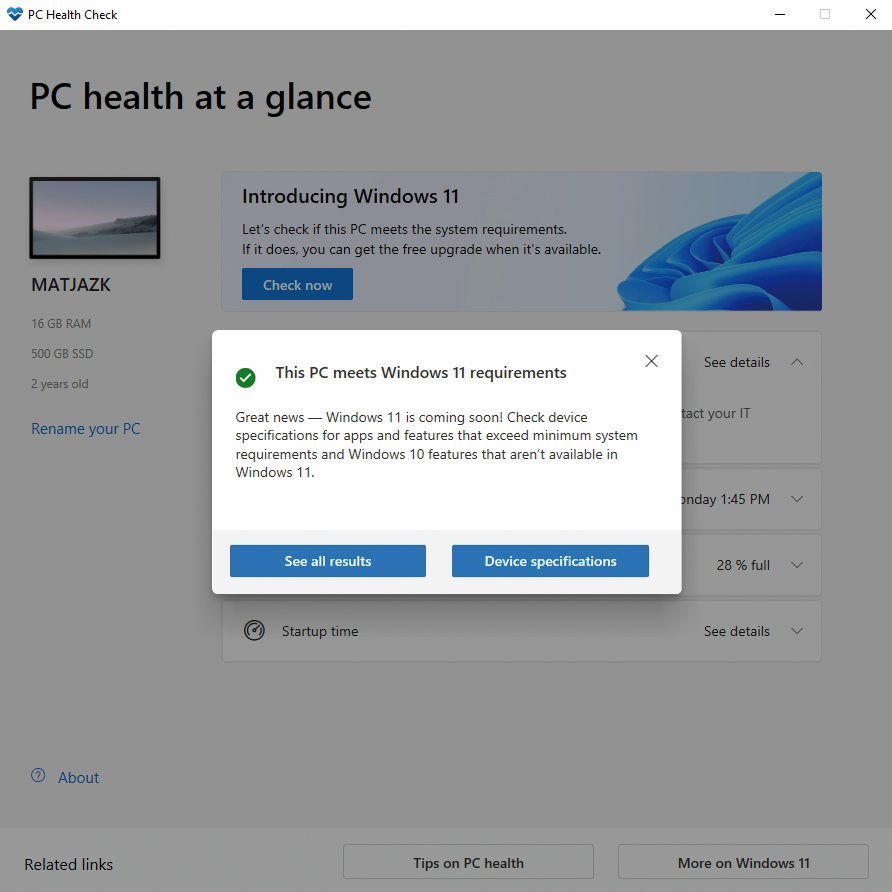Expand the Startup time chevron

pos(796,631)
